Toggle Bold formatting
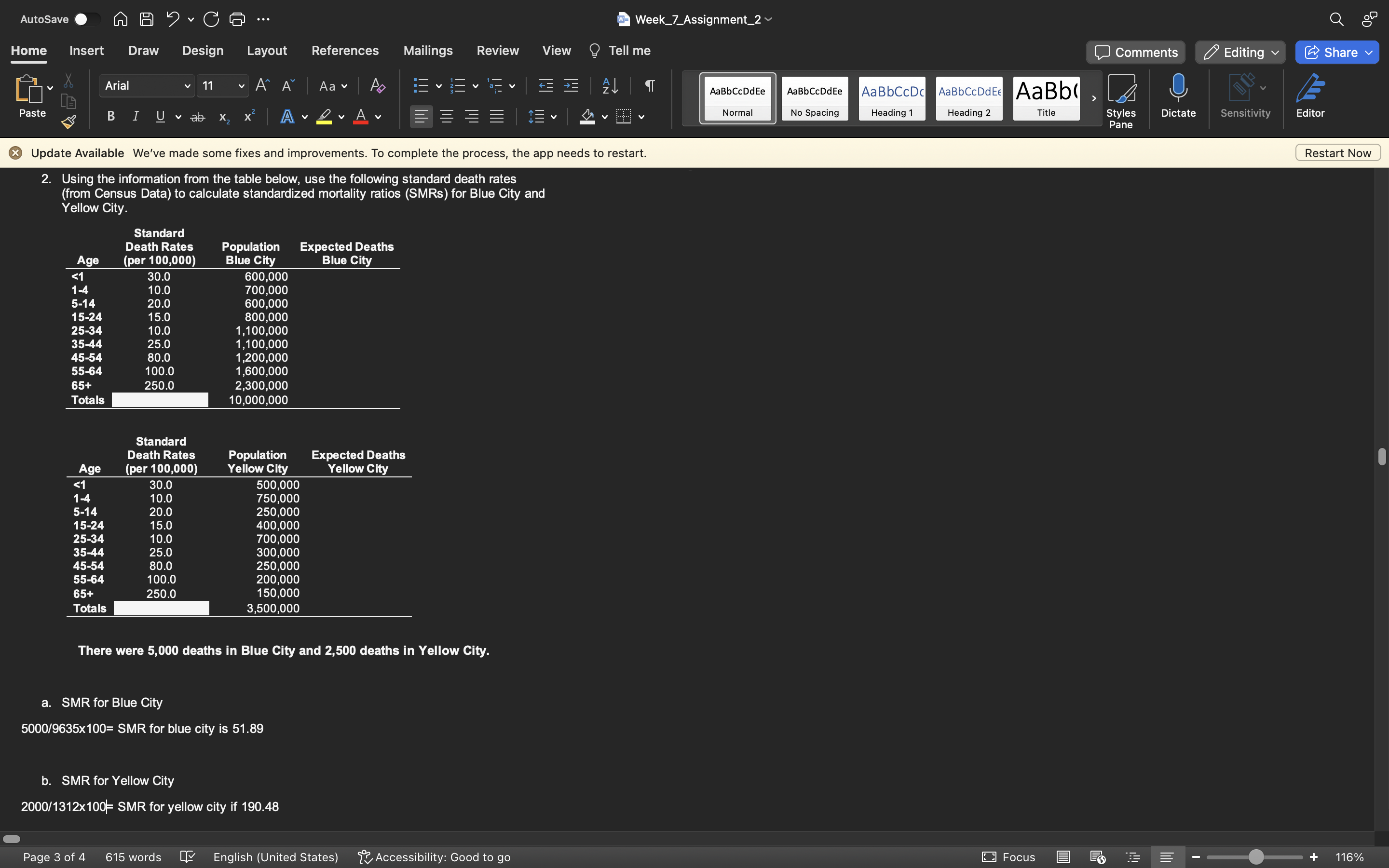 point(111,117)
